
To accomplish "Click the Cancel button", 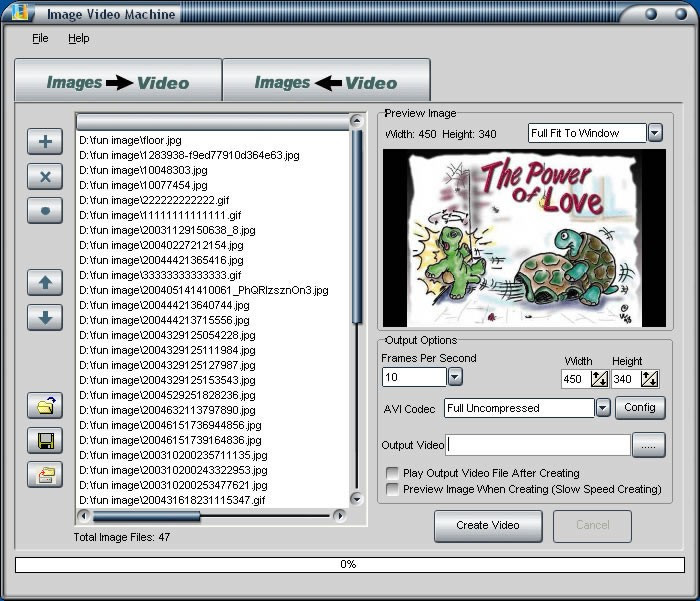I will (592, 526).
